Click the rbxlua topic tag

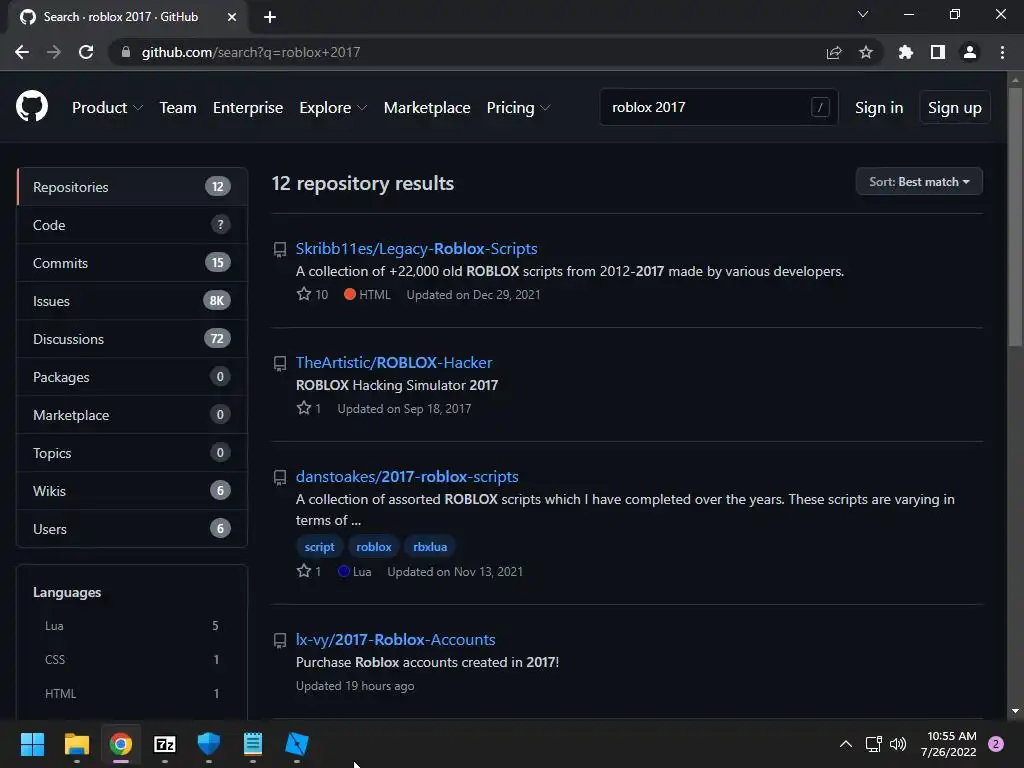click(430, 547)
